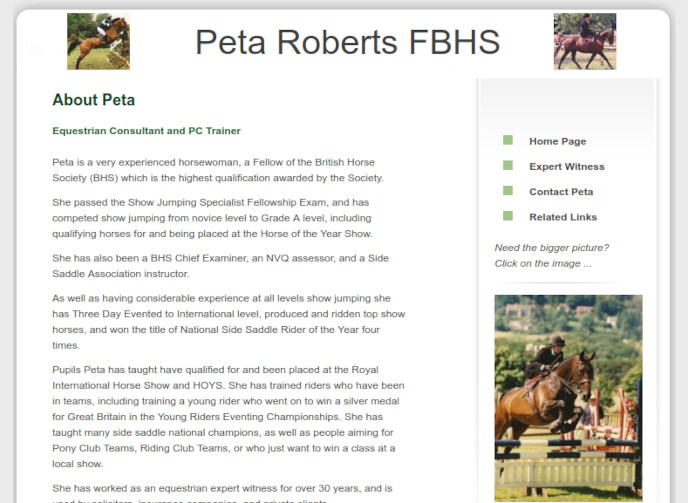Click the Peta Roberts FBHS site title

tap(348, 42)
